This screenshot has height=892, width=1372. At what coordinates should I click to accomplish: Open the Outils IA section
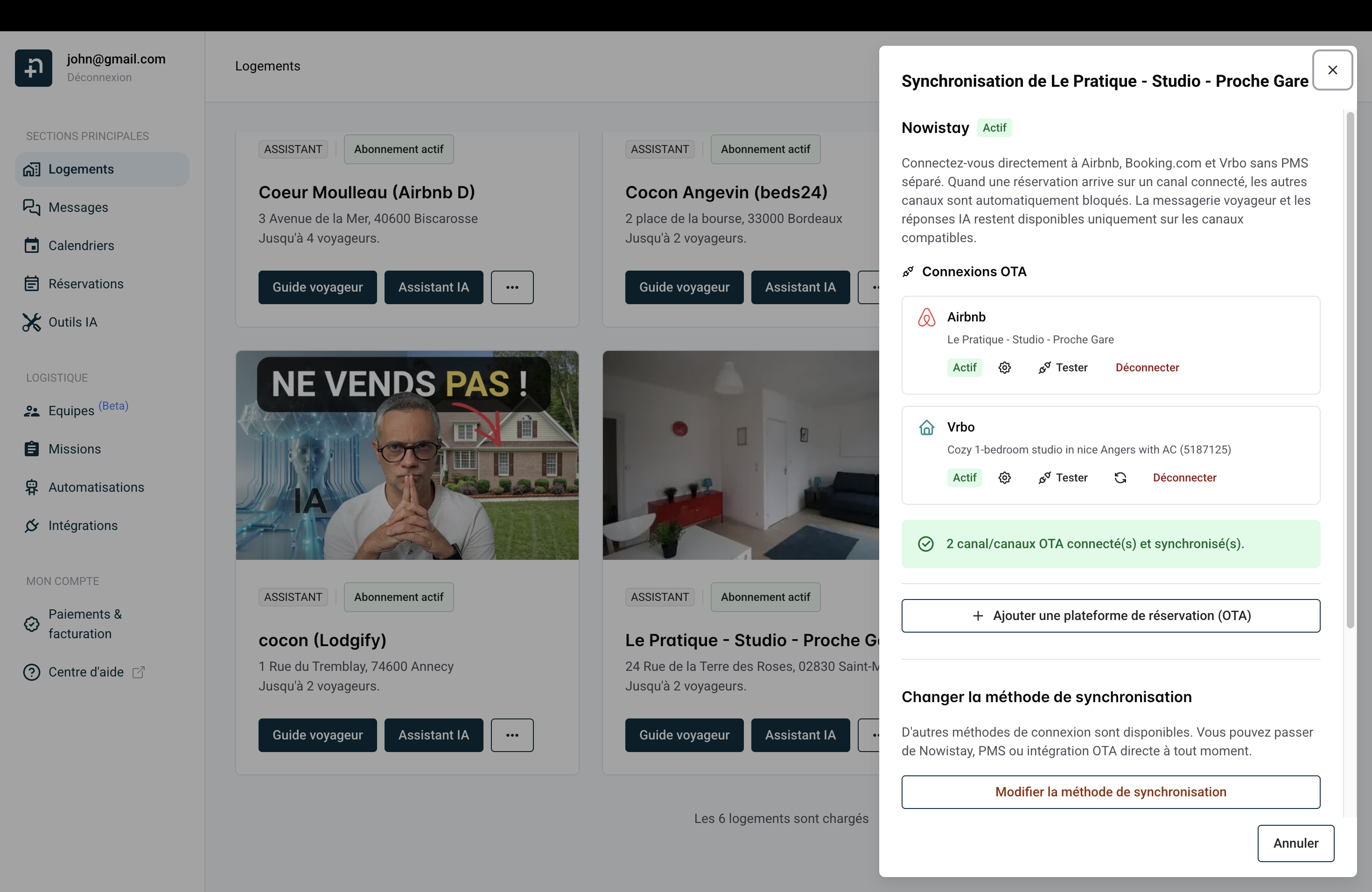[x=73, y=322]
